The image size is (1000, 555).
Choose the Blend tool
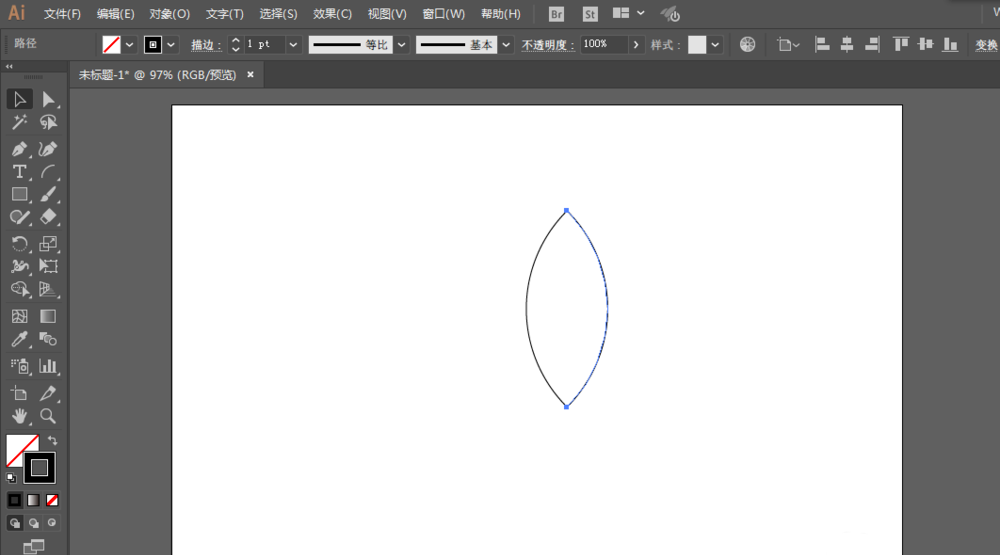pos(48,339)
